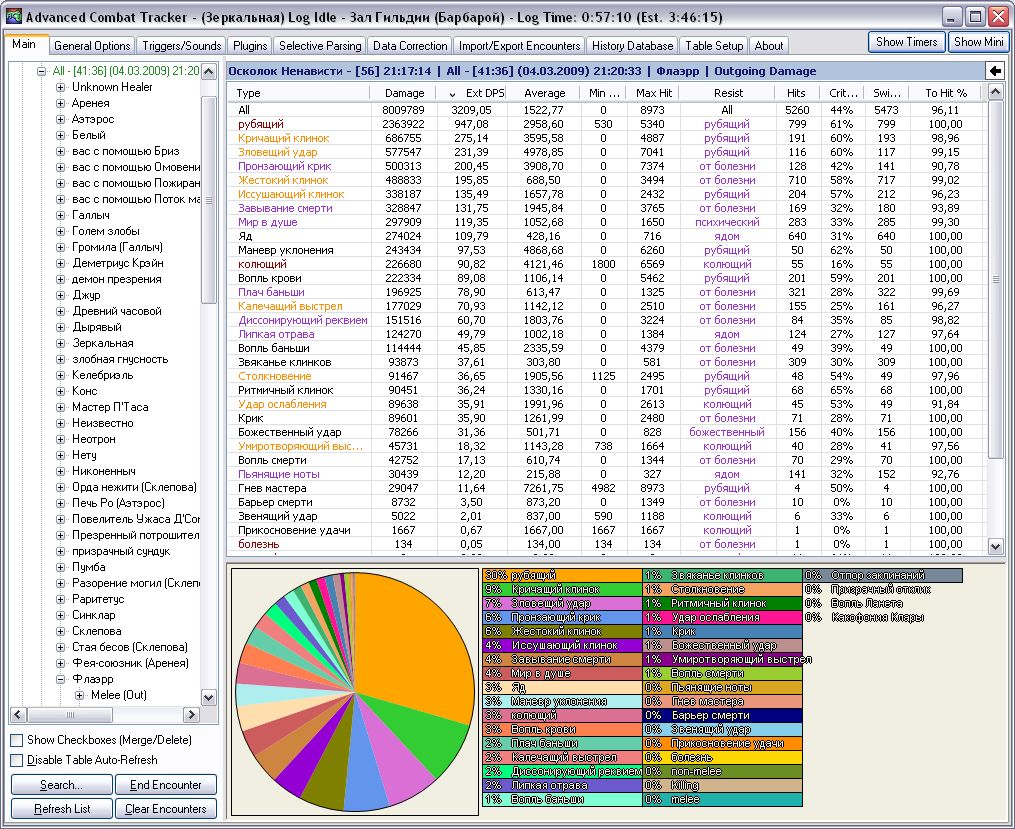This screenshot has height=829, width=1015.
Task: Open the Data Correction tab
Action: [410, 46]
